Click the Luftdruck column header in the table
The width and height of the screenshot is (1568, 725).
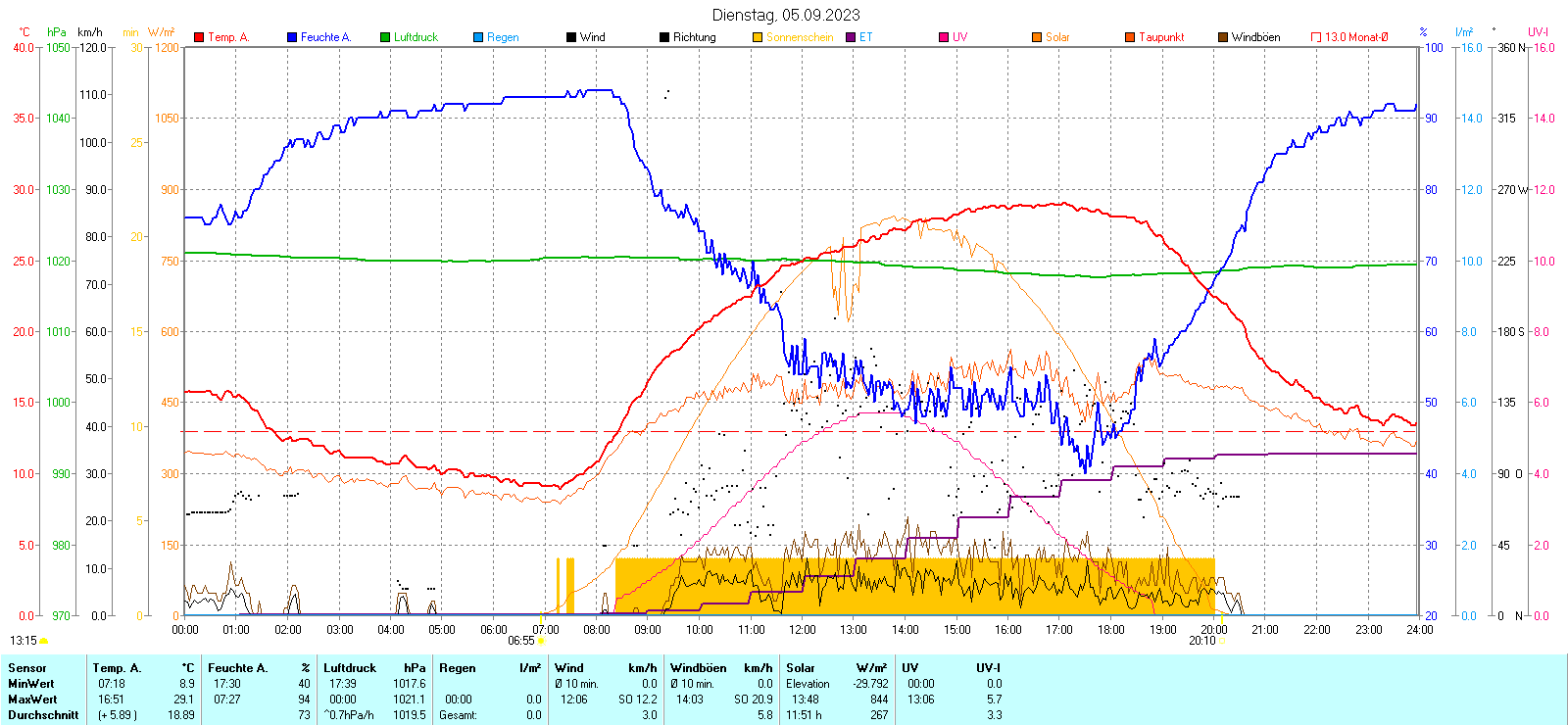click(350, 668)
